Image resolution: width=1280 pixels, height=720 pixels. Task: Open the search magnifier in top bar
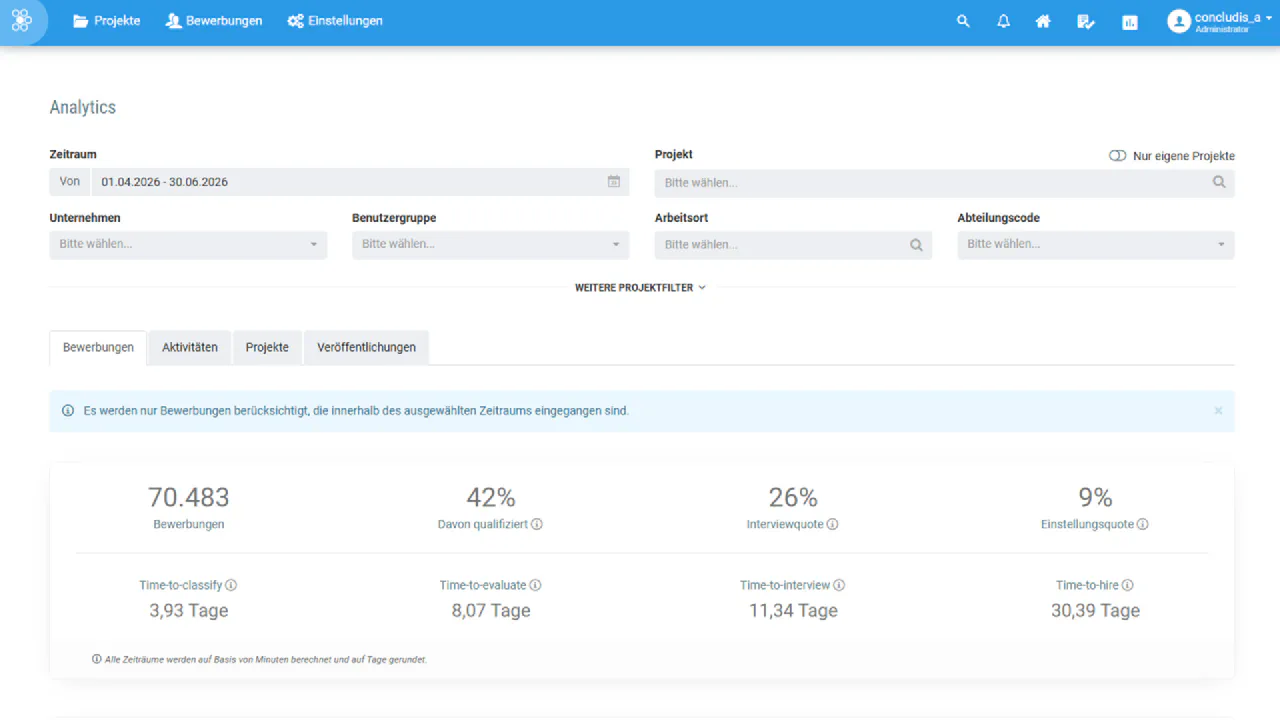963,21
